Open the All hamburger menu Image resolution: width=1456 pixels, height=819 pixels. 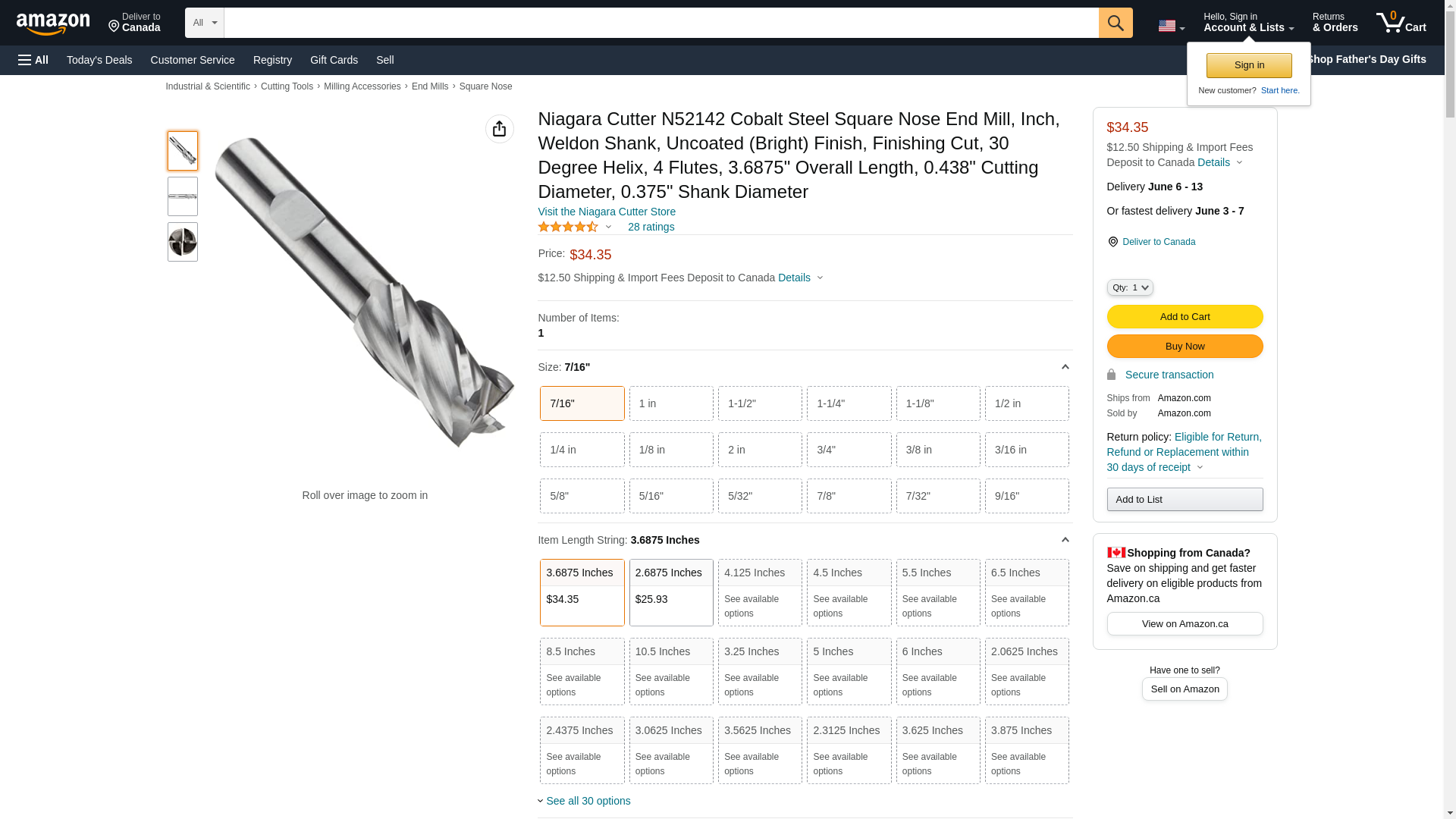33,60
